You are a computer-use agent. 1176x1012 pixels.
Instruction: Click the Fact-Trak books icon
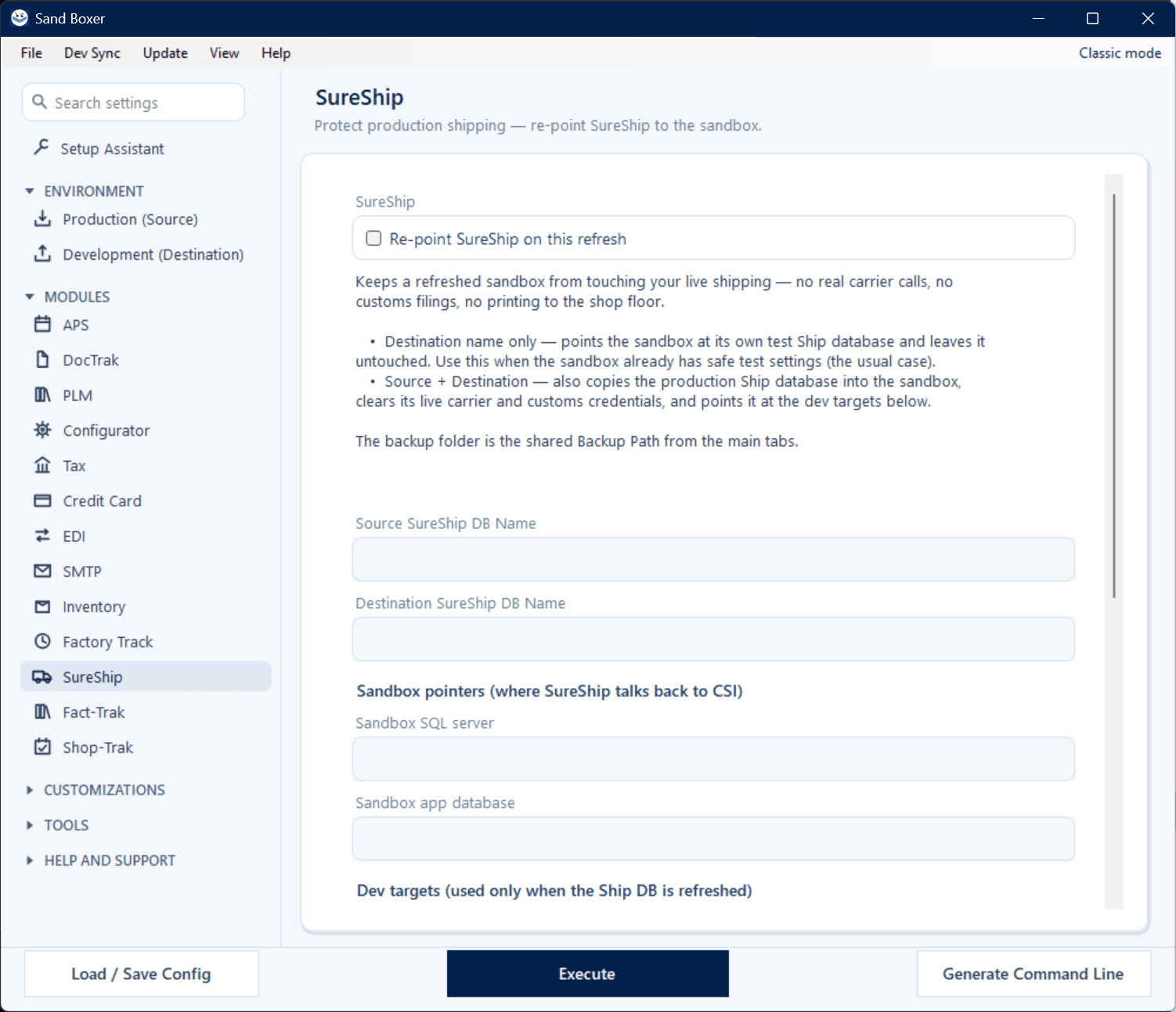click(43, 711)
